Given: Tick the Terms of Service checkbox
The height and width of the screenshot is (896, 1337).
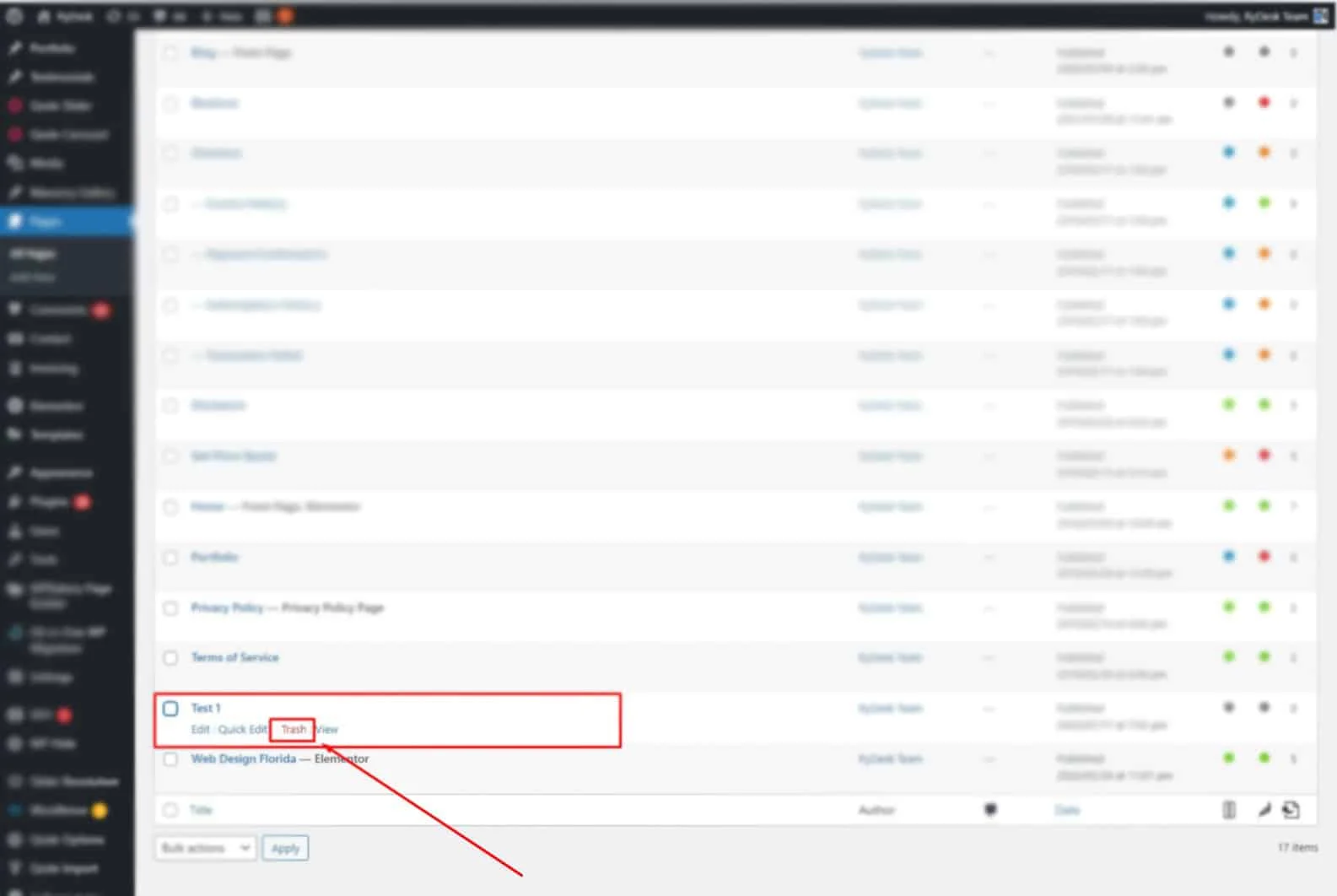Looking at the screenshot, I should pos(170,658).
